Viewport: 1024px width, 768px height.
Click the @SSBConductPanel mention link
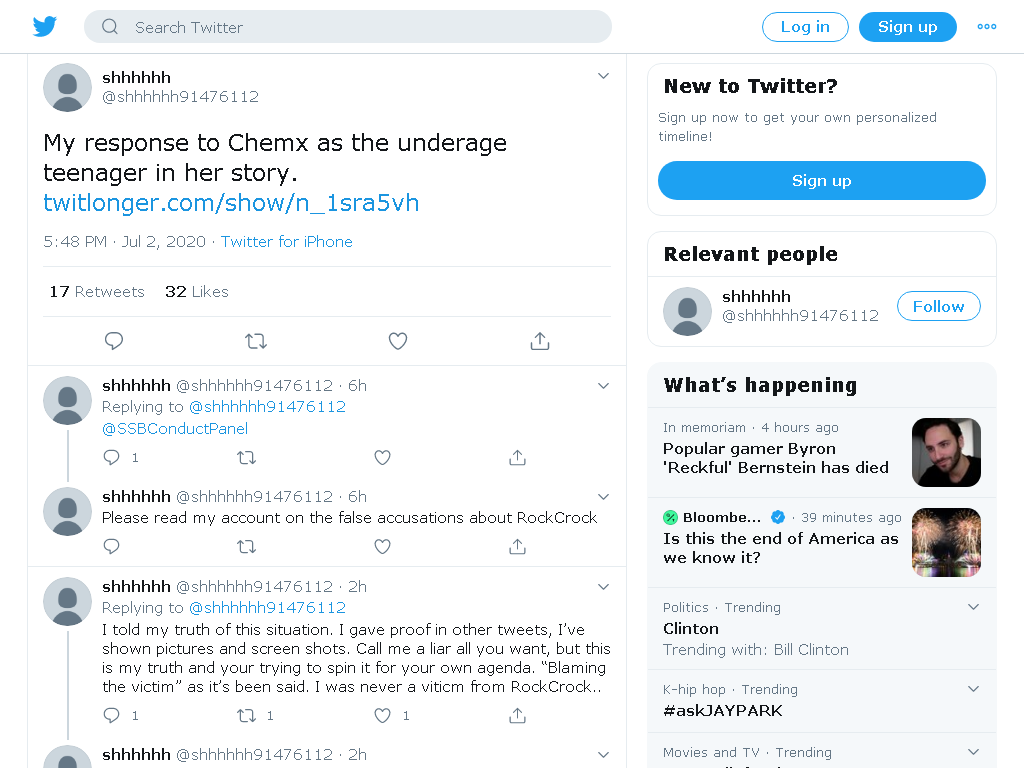[x=175, y=428]
